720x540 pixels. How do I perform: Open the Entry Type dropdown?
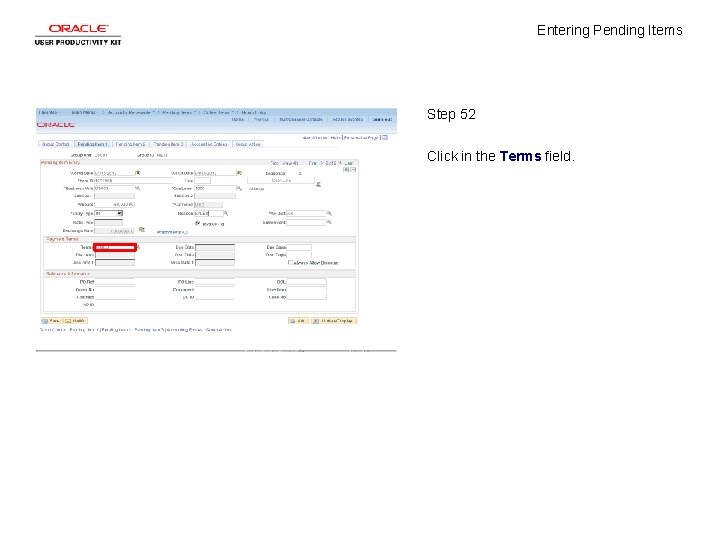109,214
